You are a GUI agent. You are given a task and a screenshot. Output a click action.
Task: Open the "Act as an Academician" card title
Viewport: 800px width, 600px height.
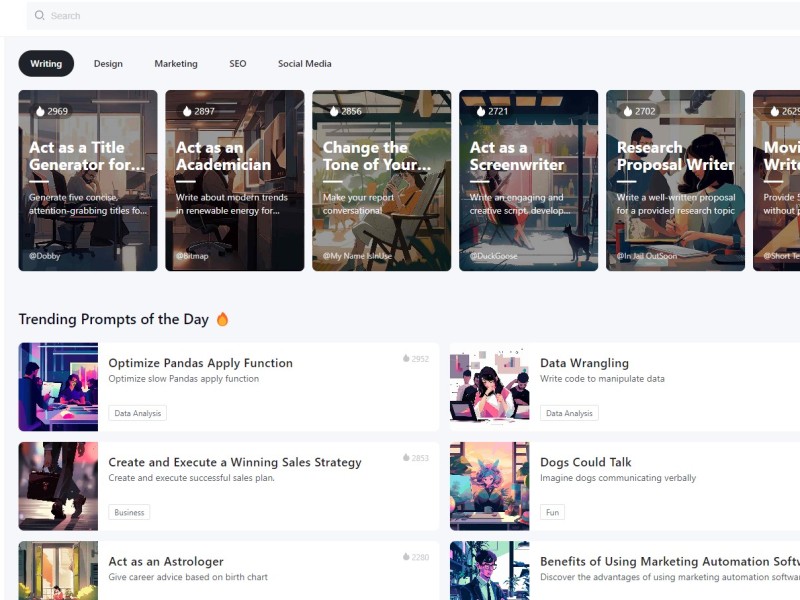[223, 156]
